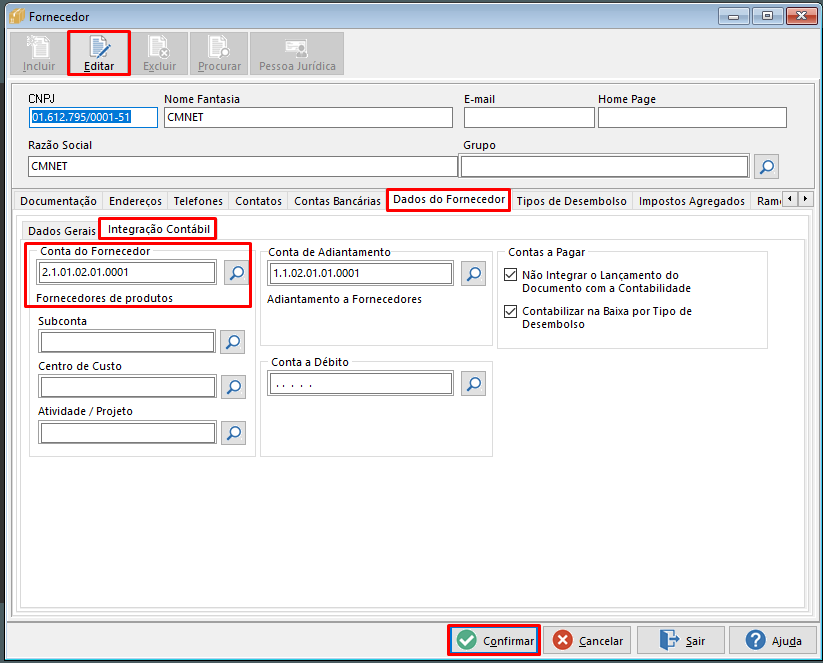823x663 pixels.
Task: Focus the Atividade / Projeto field
Action: (128, 433)
